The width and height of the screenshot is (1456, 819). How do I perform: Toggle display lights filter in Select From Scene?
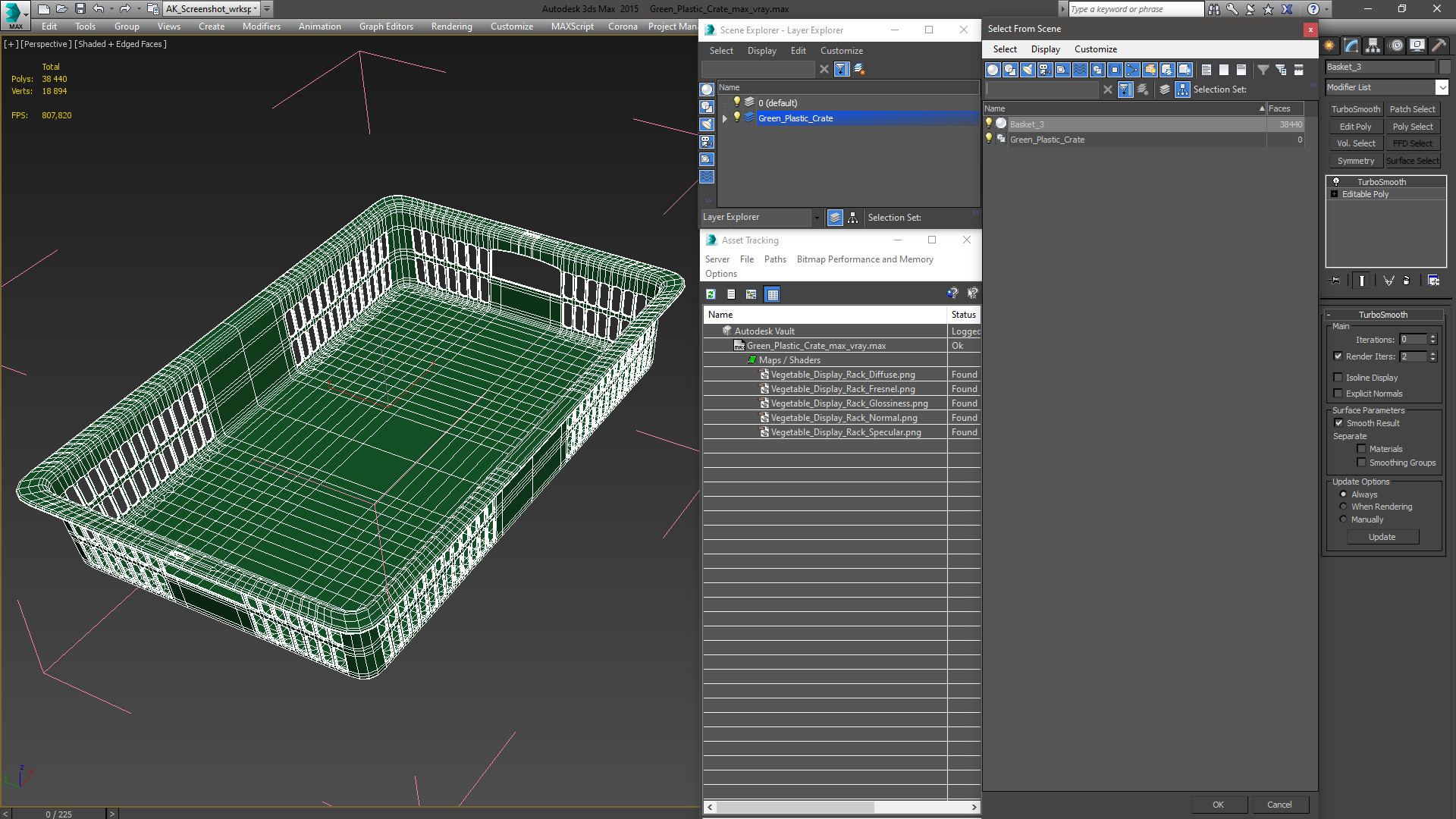(1028, 70)
